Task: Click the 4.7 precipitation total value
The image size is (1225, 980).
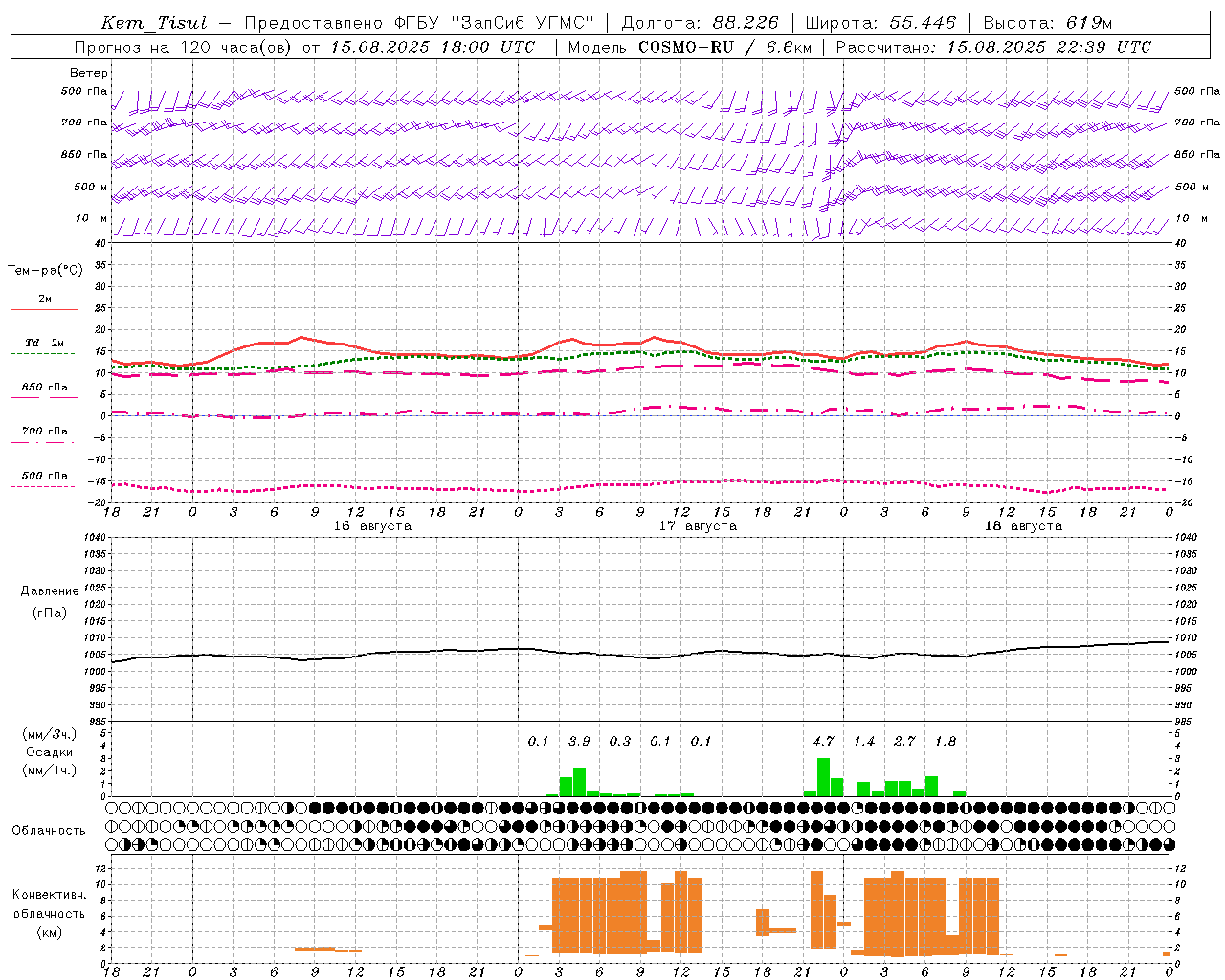Action: [x=823, y=741]
